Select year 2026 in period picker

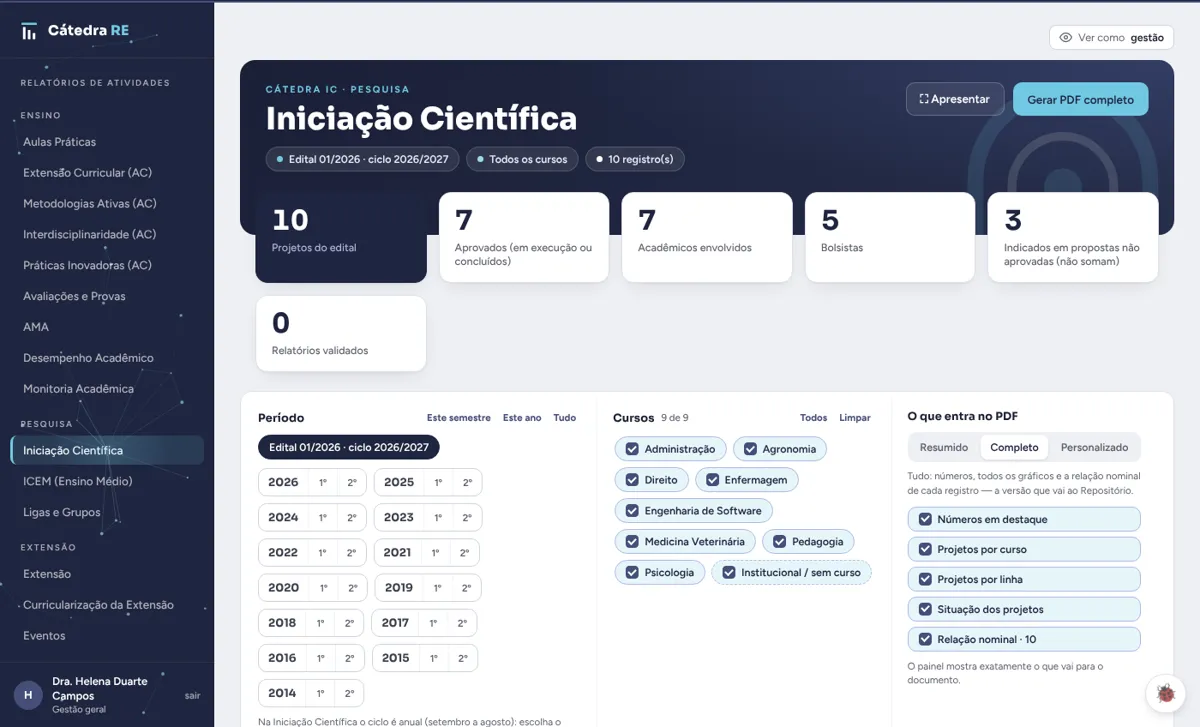283,482
